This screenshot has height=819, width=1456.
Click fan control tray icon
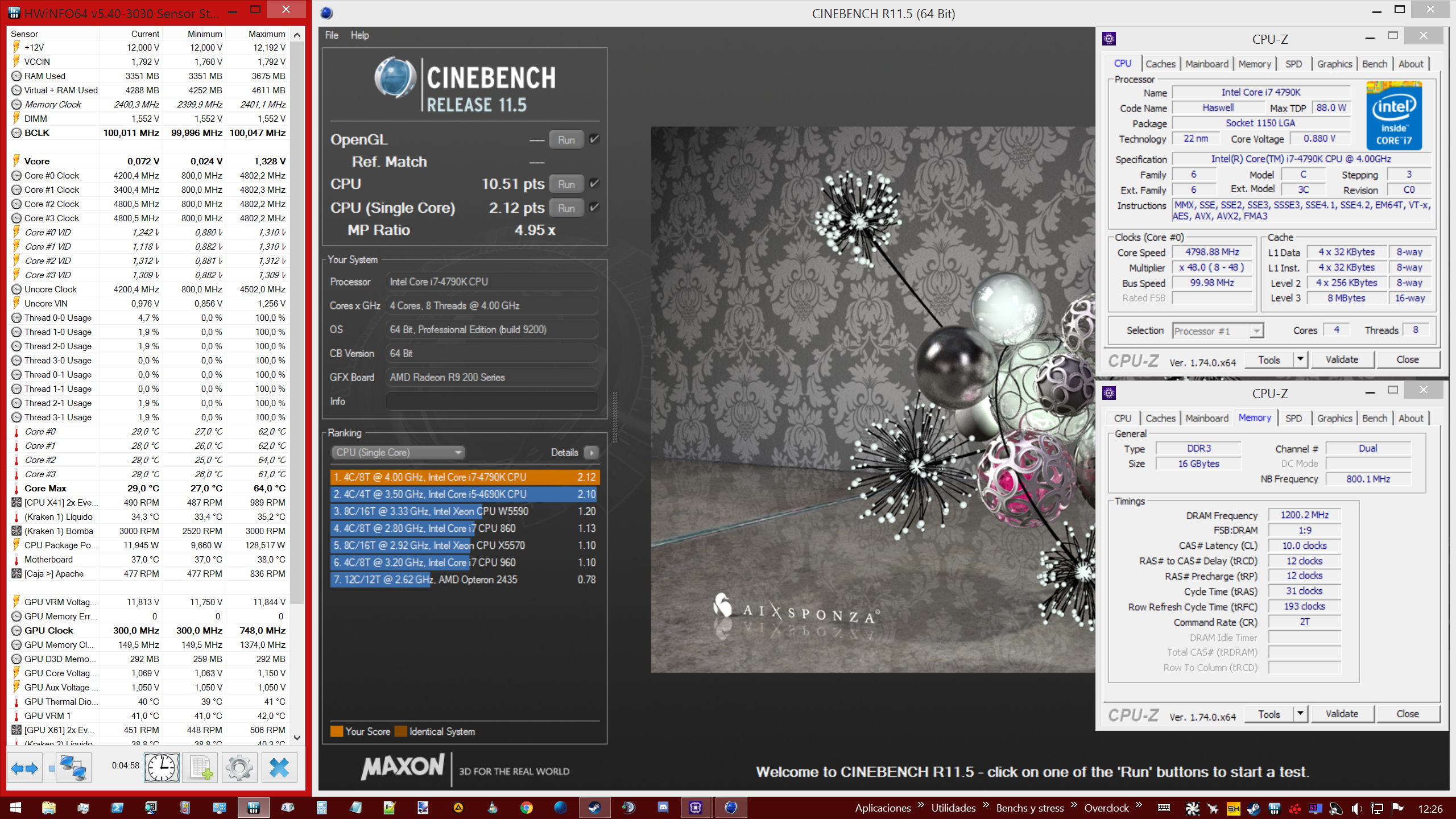click(1193, 808)
